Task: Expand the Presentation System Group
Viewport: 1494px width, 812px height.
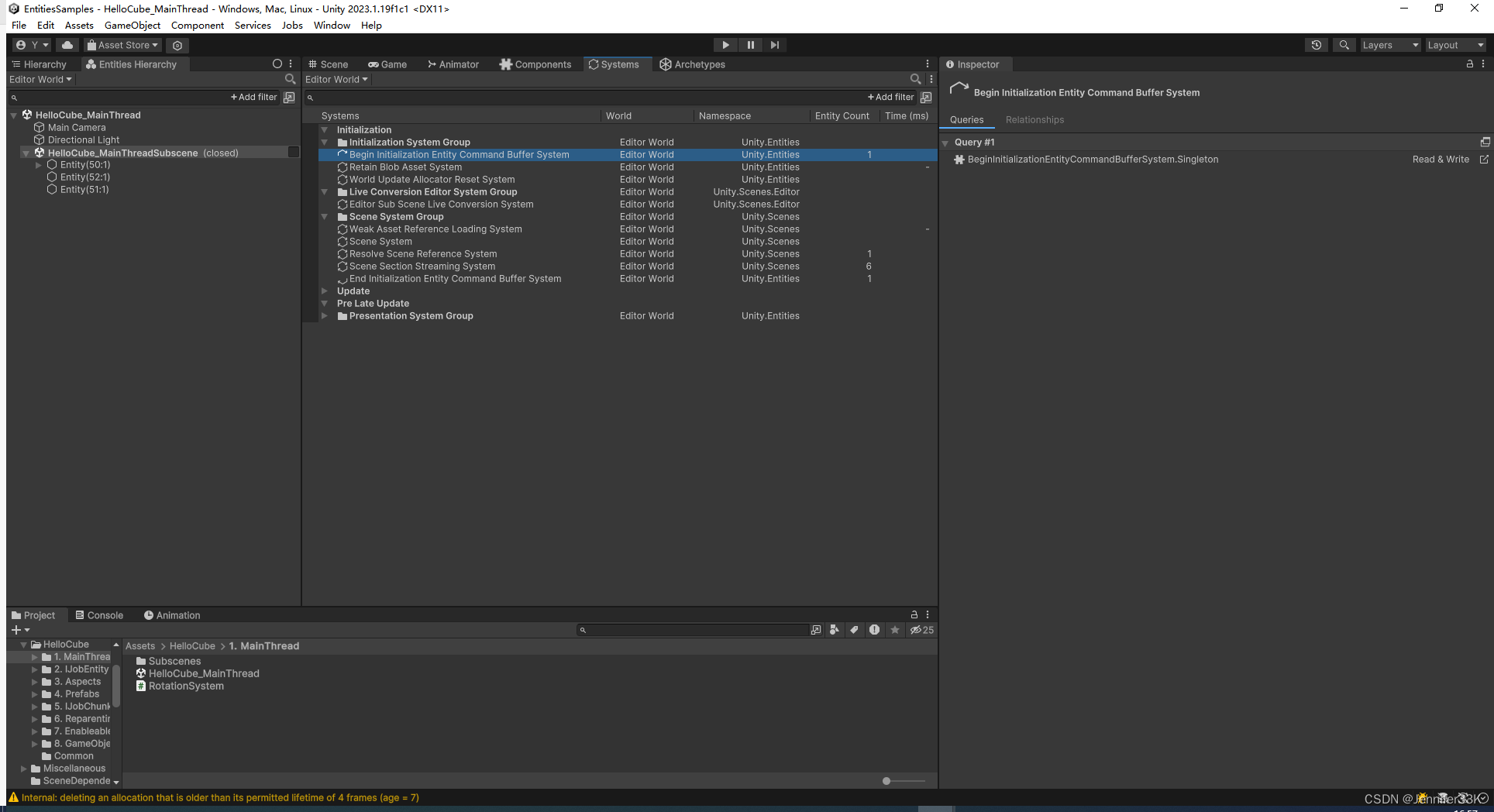Action: click(x=325, y=315)
